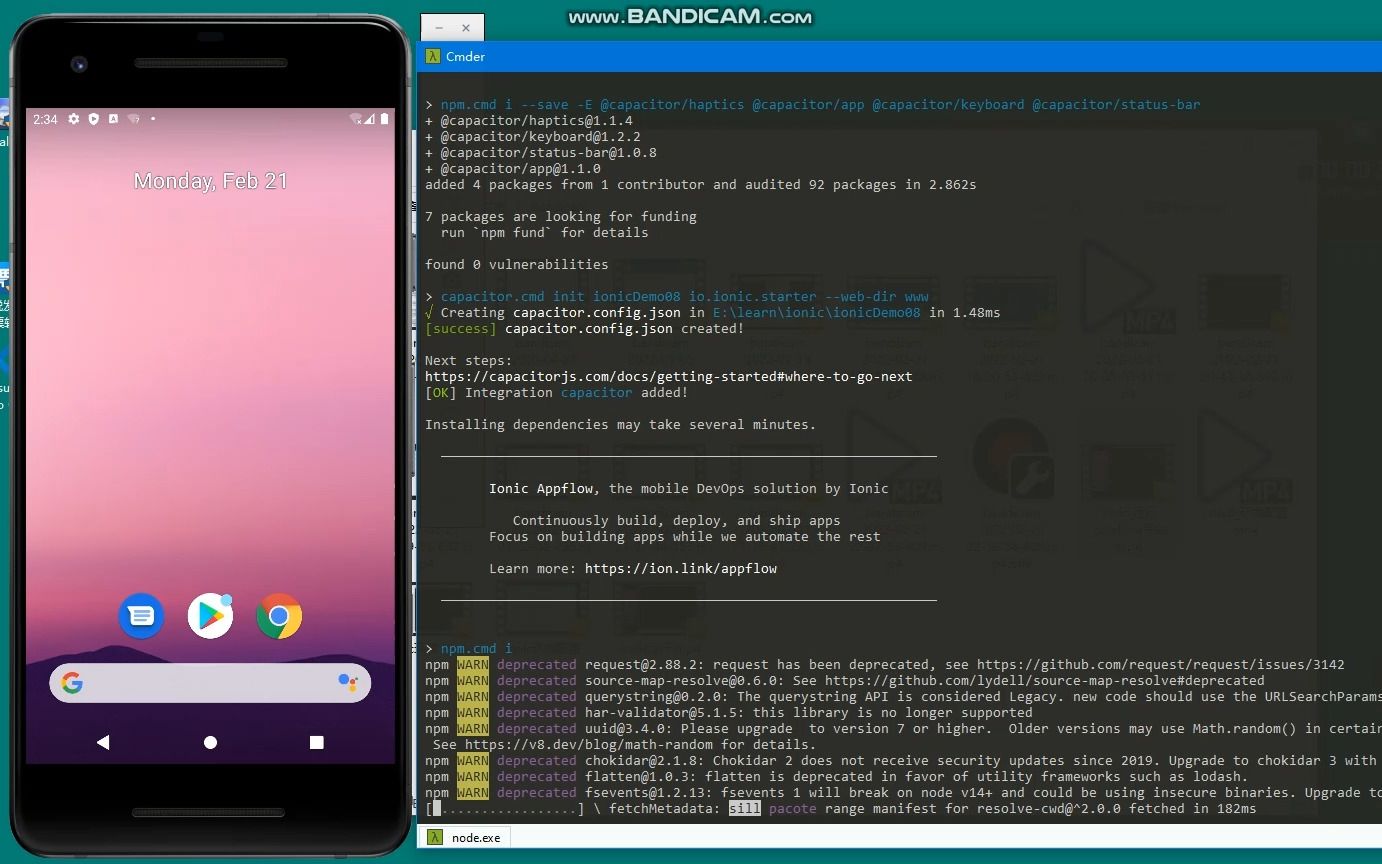This screenshot has height=864, width=1382.
Task: Click the Cmder window title bar text
Action: [465, 56]
